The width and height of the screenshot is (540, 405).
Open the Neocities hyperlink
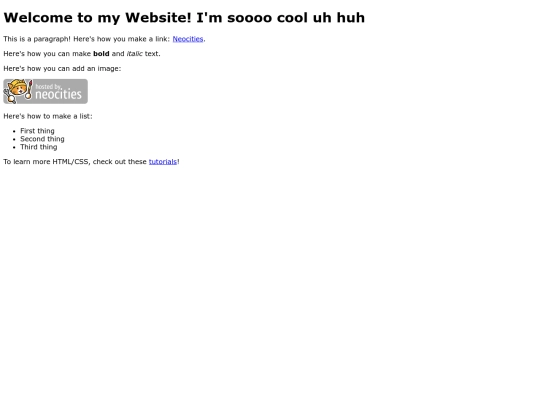point(188,39)
